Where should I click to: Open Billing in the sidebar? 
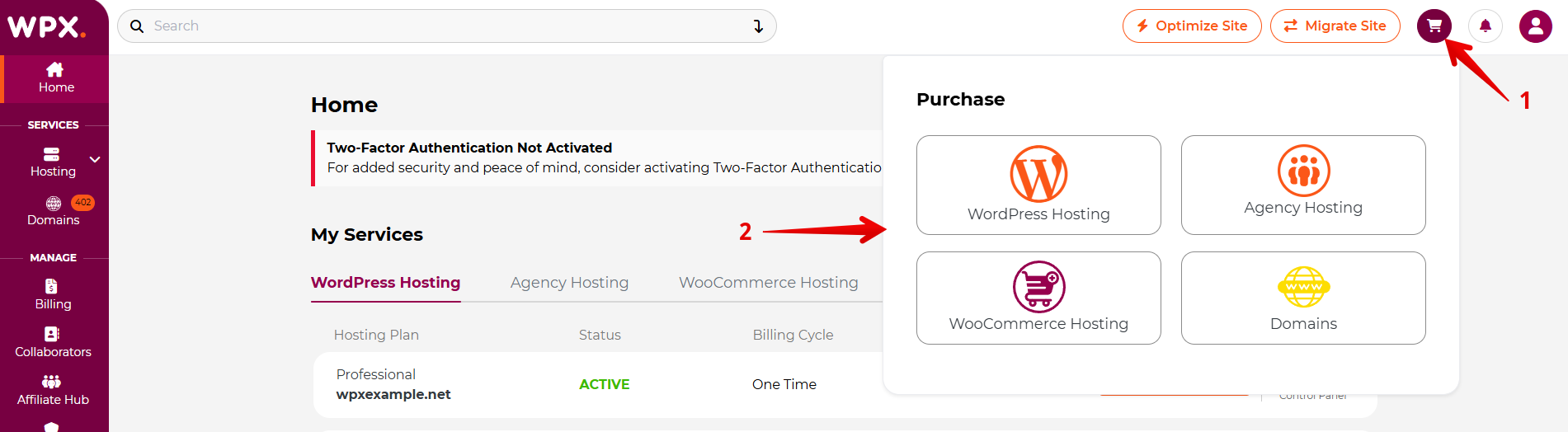(x=53, y=295)
